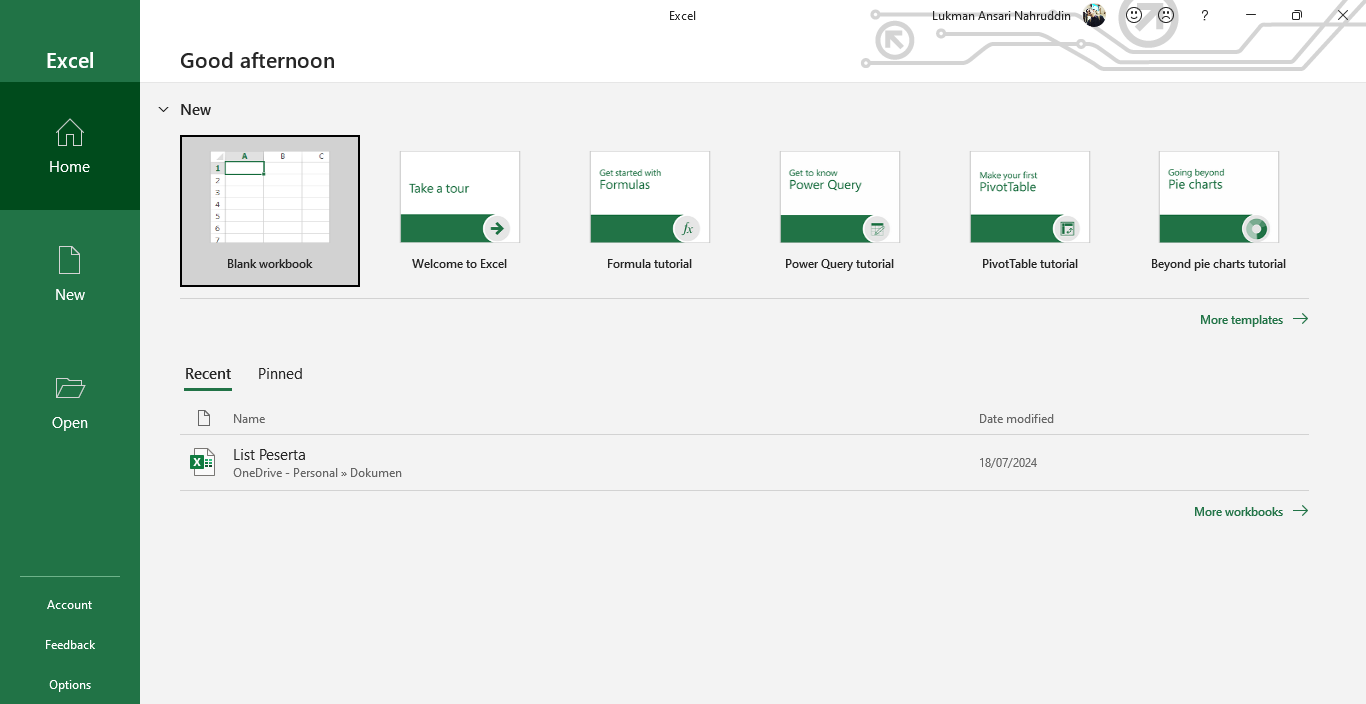The width and height of the screenshot is (1366, 704).
Task: Click the smiley face feedback icon
Action: click(x=1134, y=15)
